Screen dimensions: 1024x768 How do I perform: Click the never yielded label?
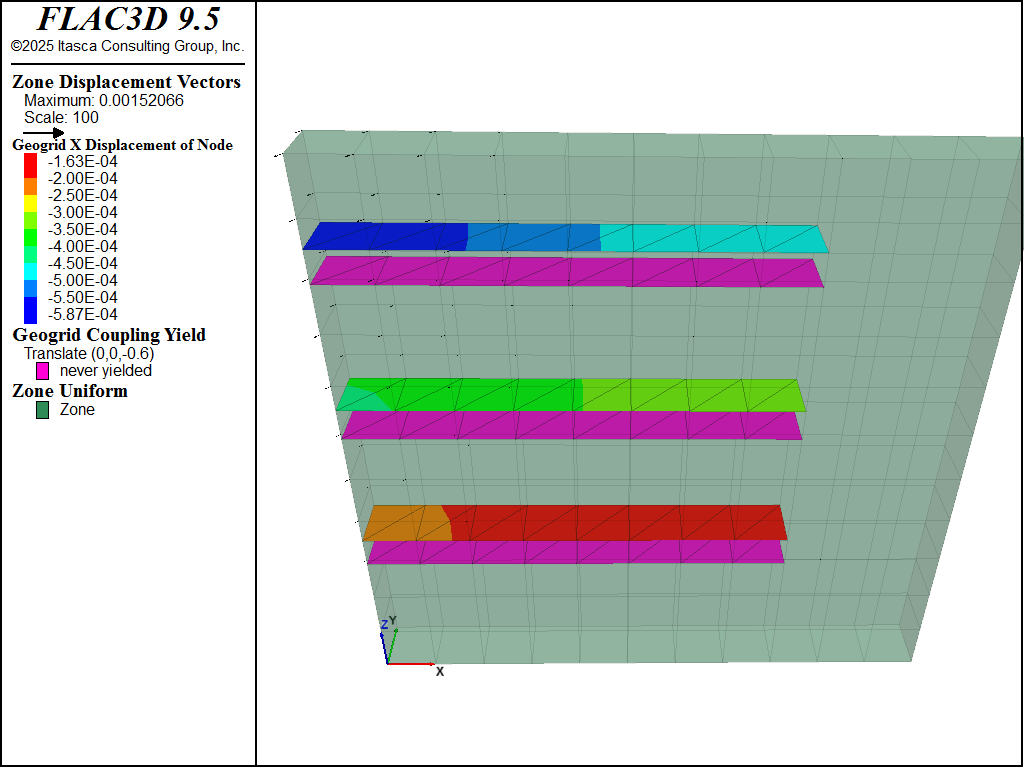coord(106,370)
